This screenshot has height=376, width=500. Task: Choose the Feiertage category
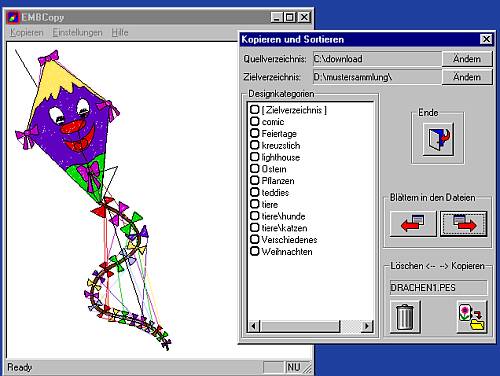point(274,134)
